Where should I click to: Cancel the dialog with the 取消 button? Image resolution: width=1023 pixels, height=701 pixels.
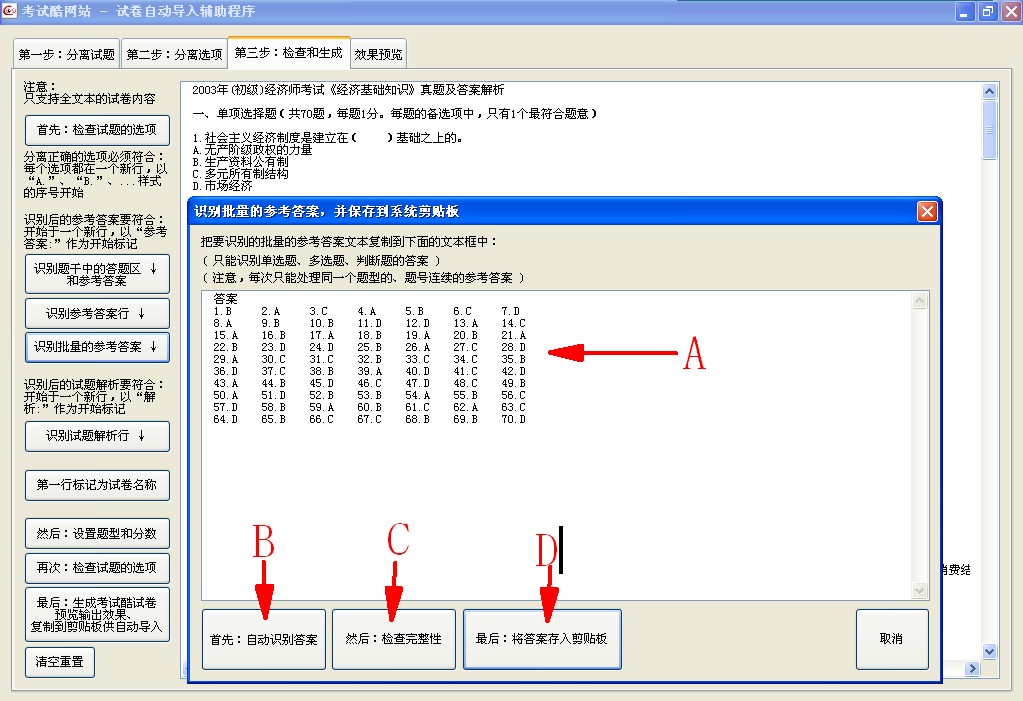pyautogui.click(x=891, y=638)
